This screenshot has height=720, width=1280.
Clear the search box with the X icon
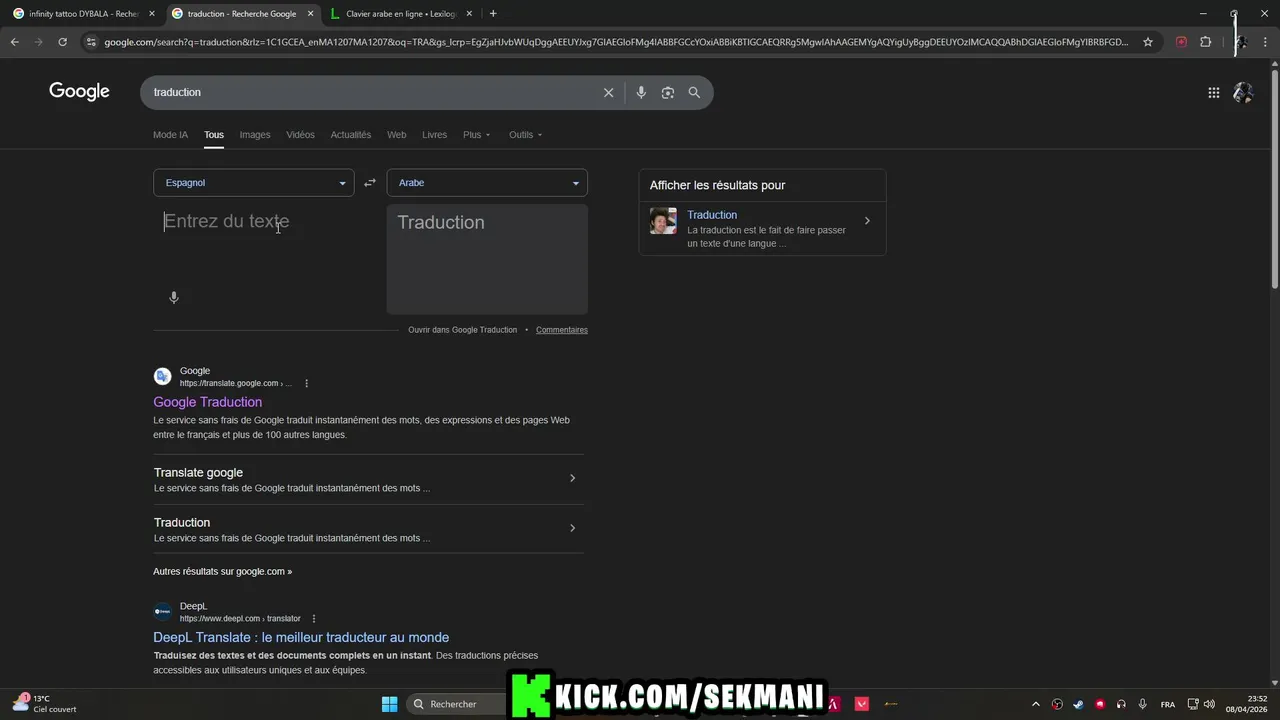point(608,92)
